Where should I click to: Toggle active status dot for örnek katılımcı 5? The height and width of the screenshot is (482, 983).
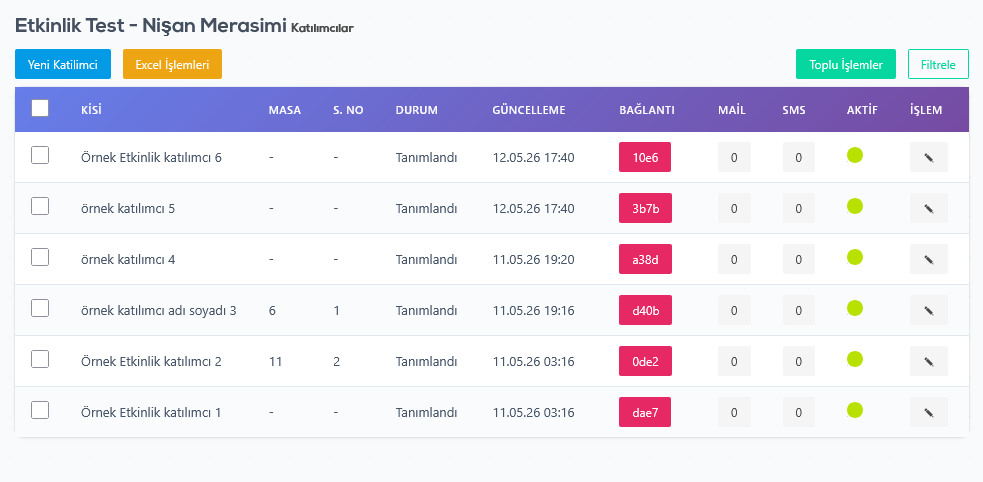pos(854,206)
